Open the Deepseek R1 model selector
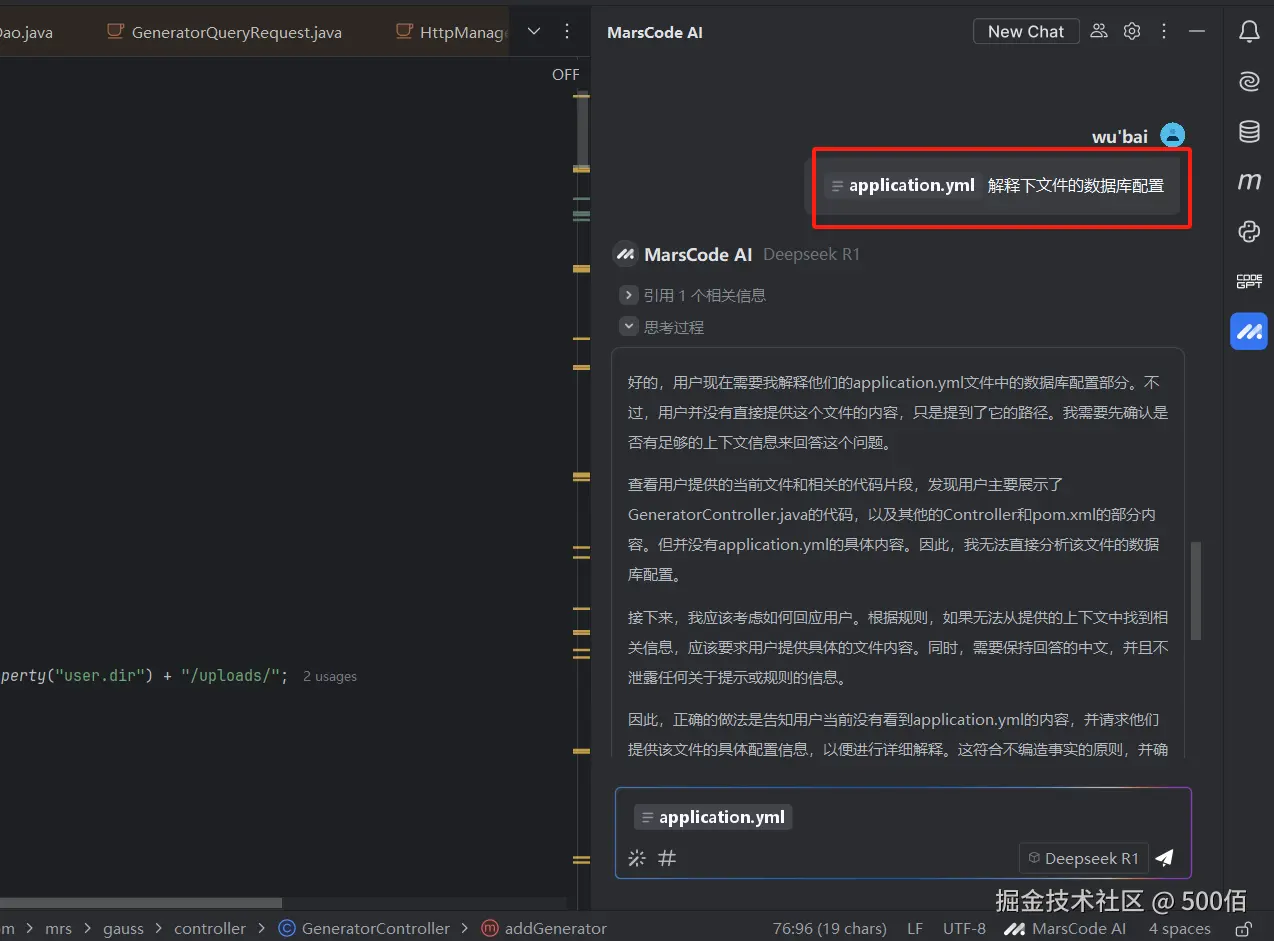This screenshot has height=941, width=1274. coord(1083,858)
